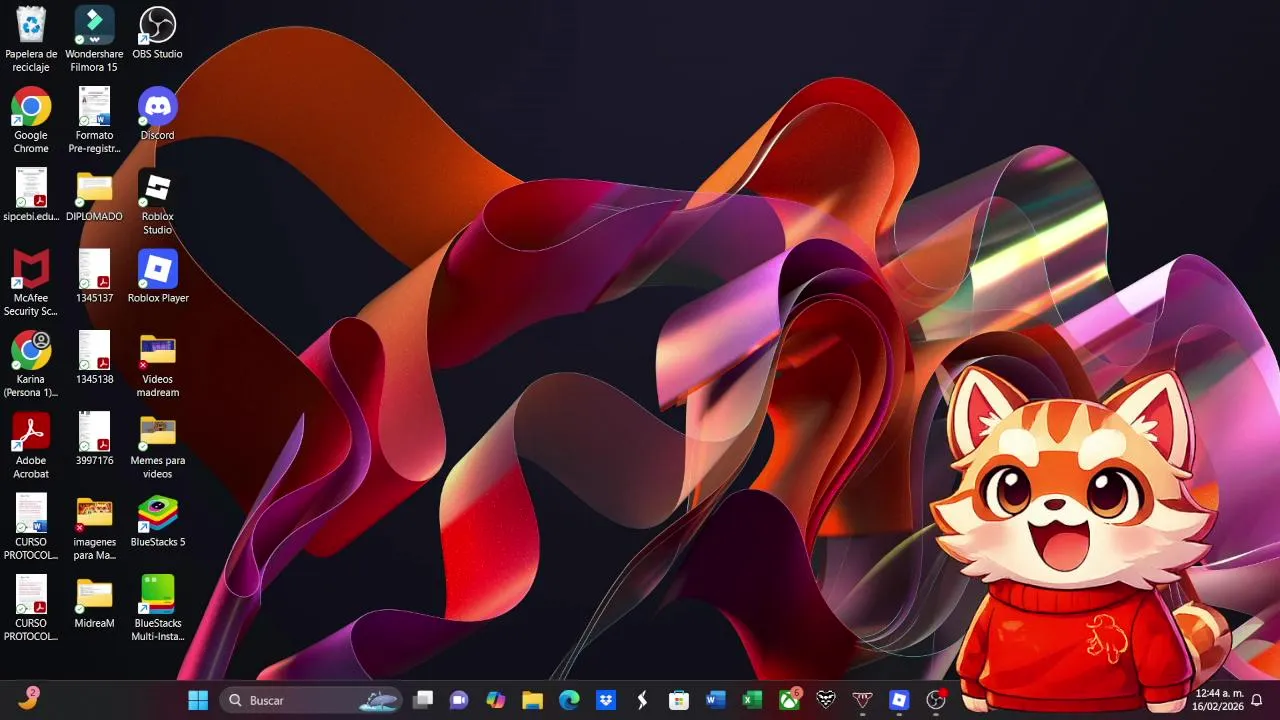
Task: Open the purple video chat app in taskbar
Action: coord(459,700)
